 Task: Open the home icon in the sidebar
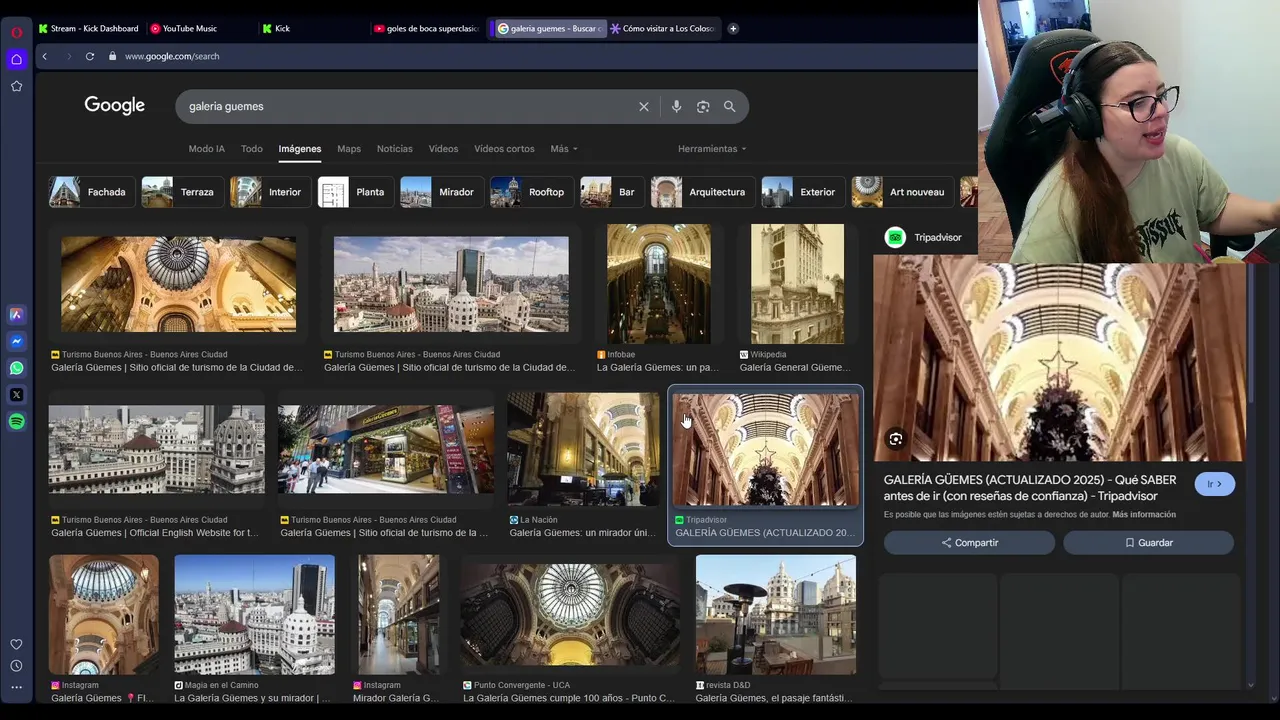point(16,59)
